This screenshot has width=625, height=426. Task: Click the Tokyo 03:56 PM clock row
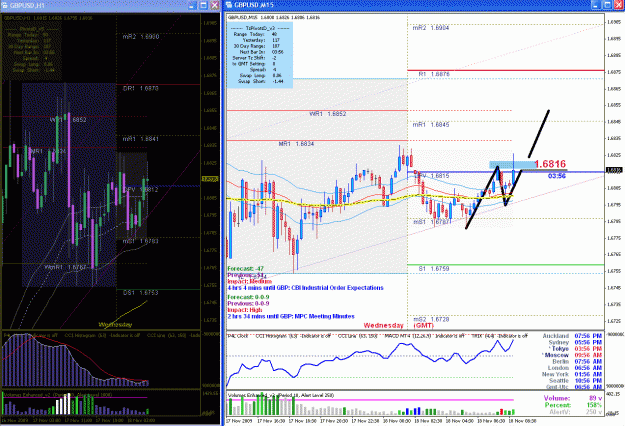[575, 349]
